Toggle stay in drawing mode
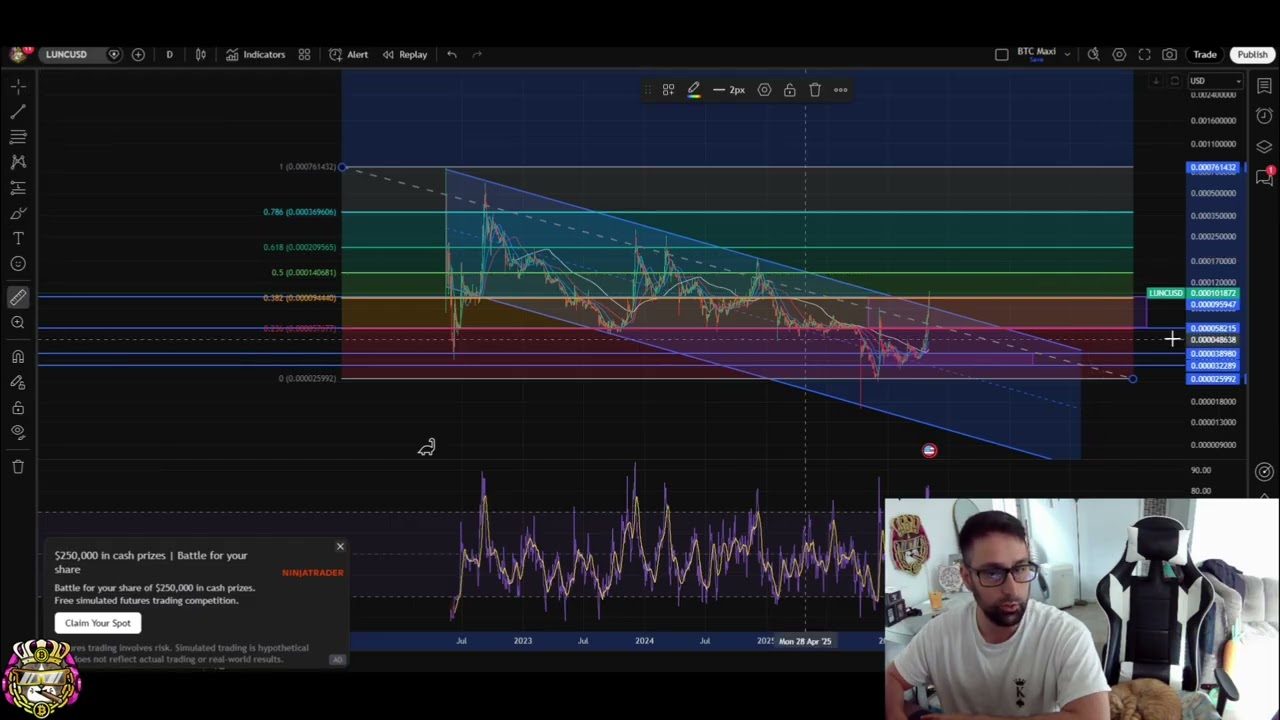 (18, 382)
